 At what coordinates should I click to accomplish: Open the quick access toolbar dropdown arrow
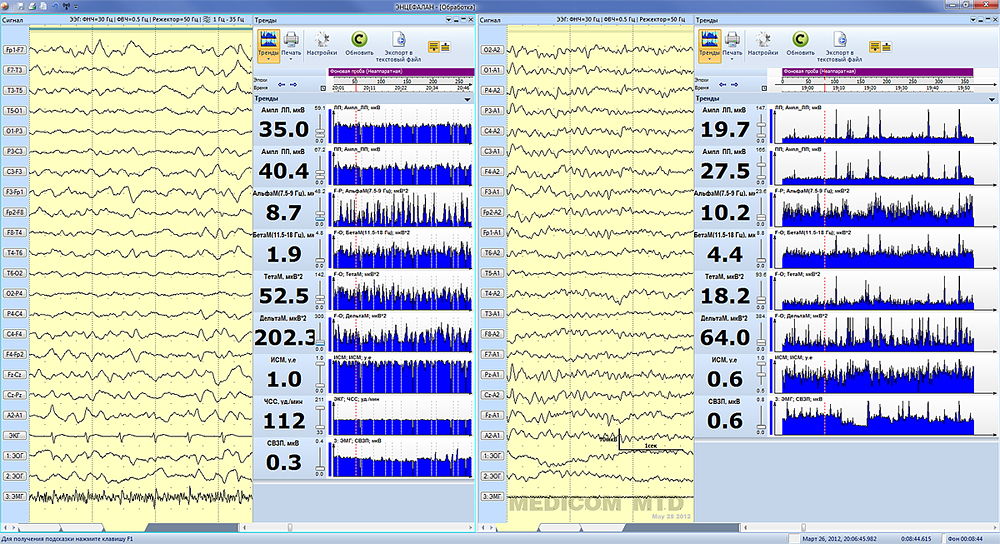click(76, 6)
